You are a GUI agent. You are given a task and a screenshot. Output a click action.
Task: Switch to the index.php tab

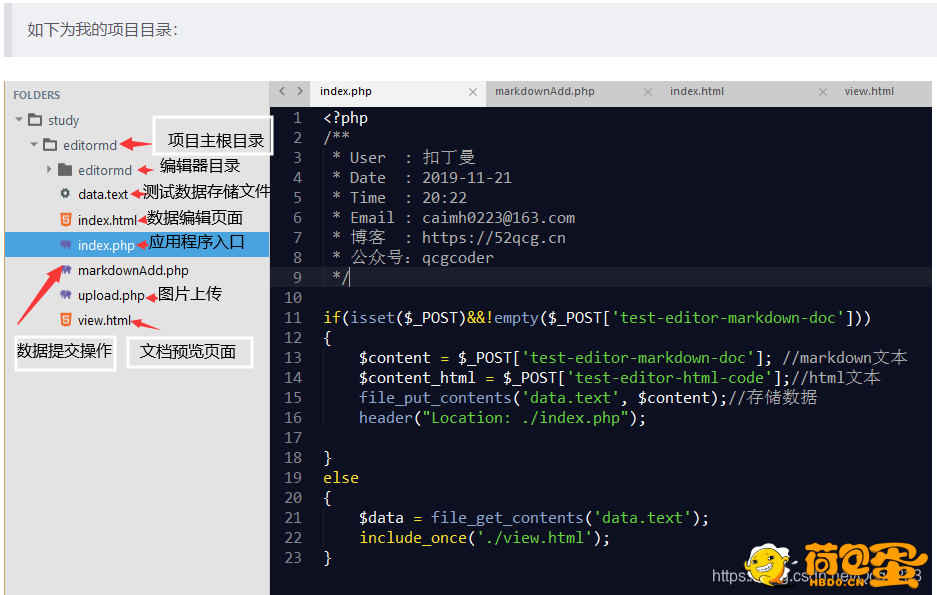[346, 91]
